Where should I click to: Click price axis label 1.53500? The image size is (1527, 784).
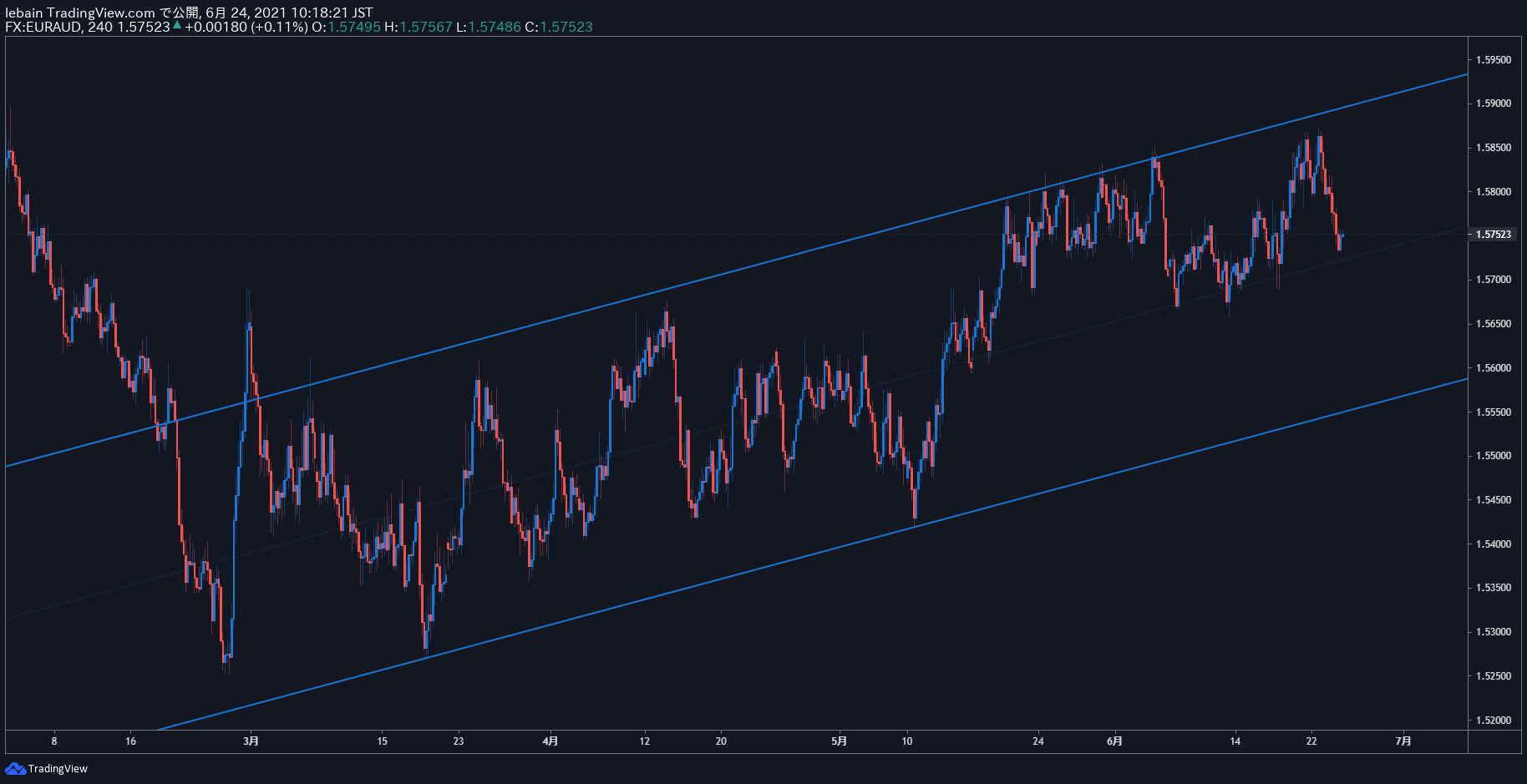tap(1494, 588)
